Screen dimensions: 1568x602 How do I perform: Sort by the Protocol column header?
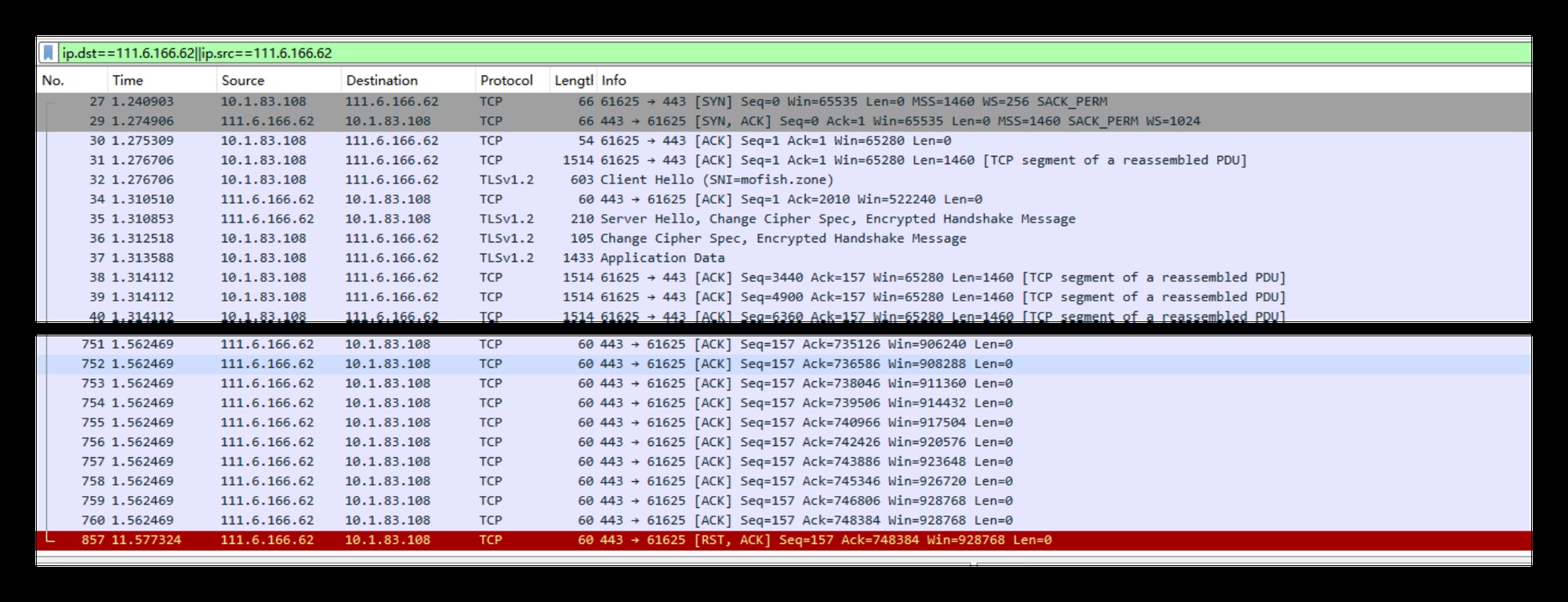tap(506, 80)
